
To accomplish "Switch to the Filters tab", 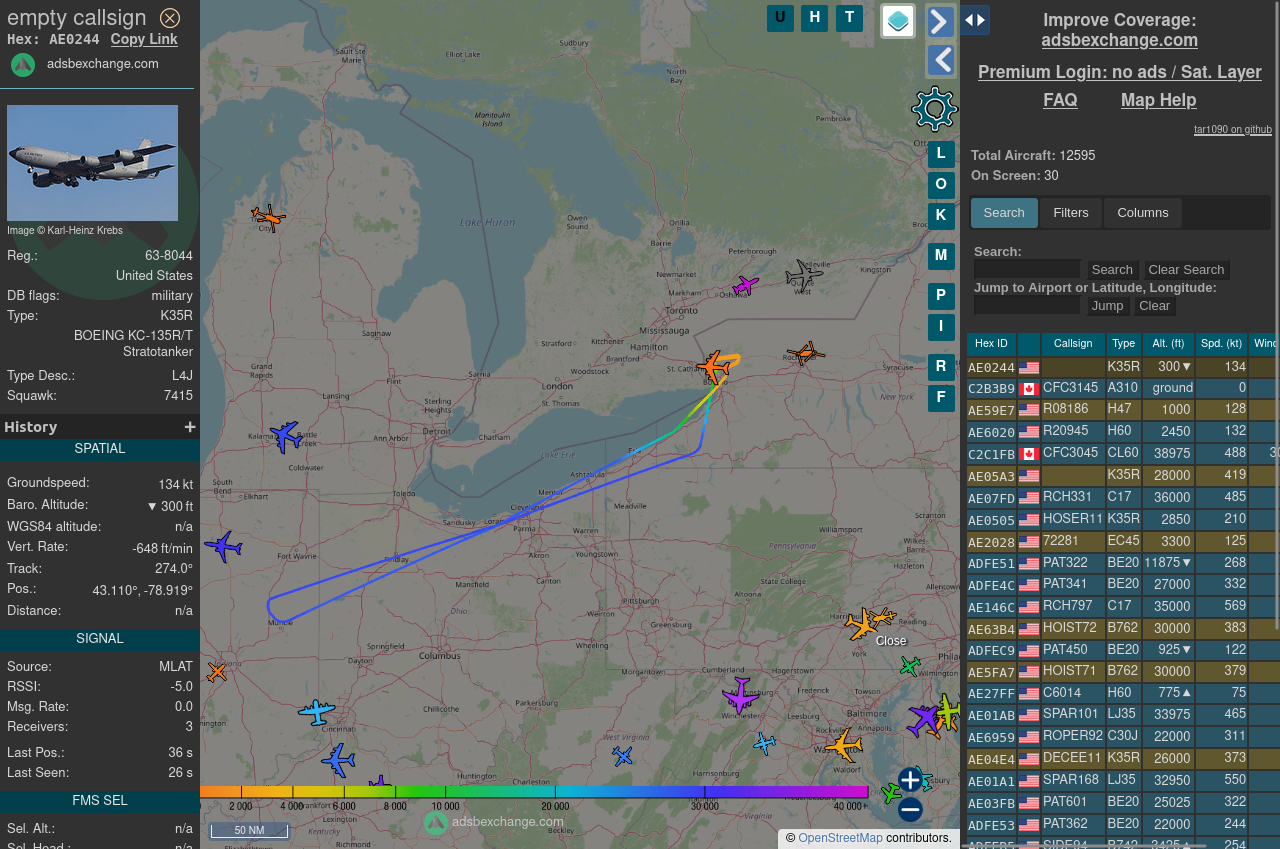I will coord(1071,213).
